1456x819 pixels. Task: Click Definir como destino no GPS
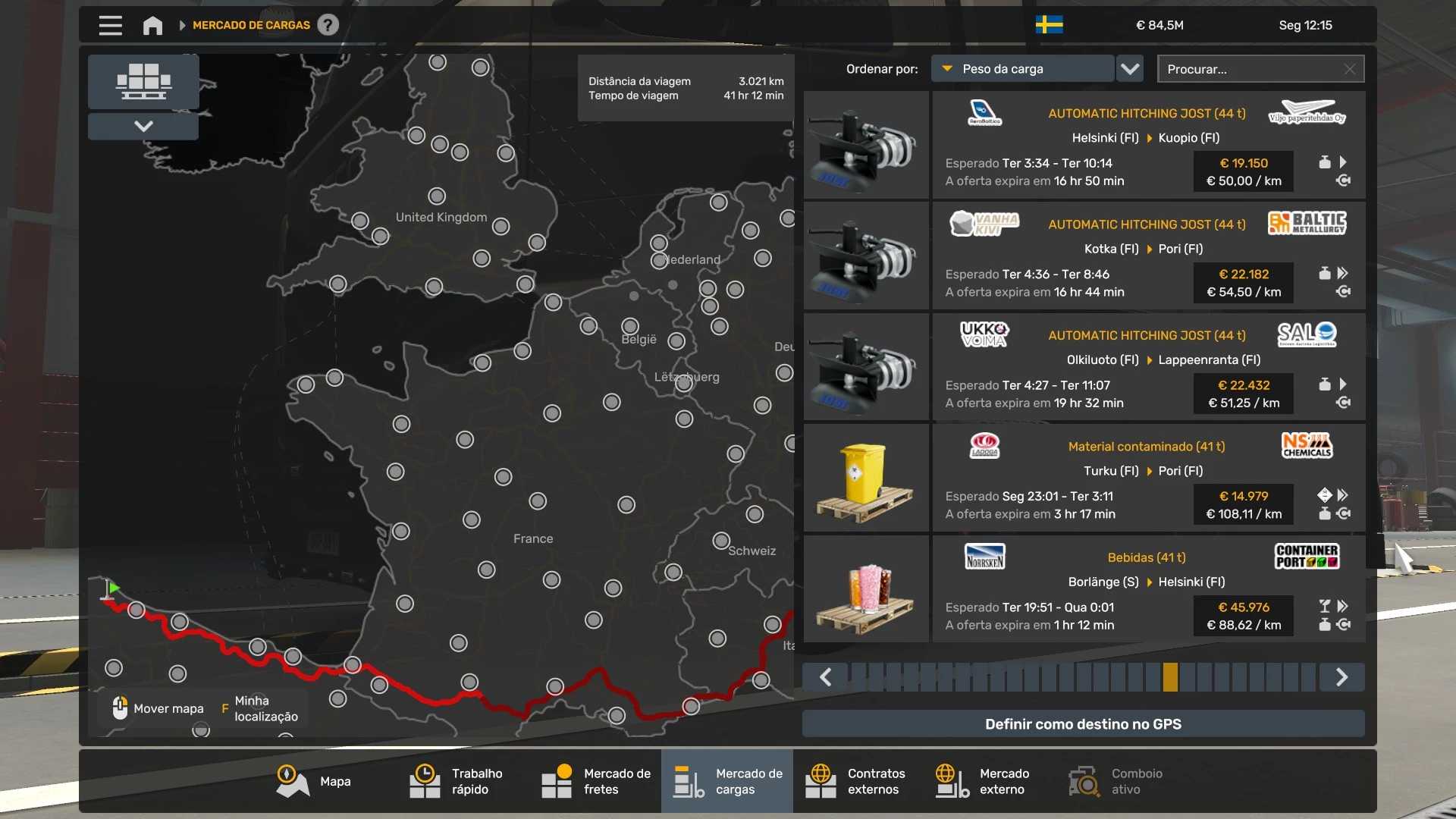click(1083, 724)
